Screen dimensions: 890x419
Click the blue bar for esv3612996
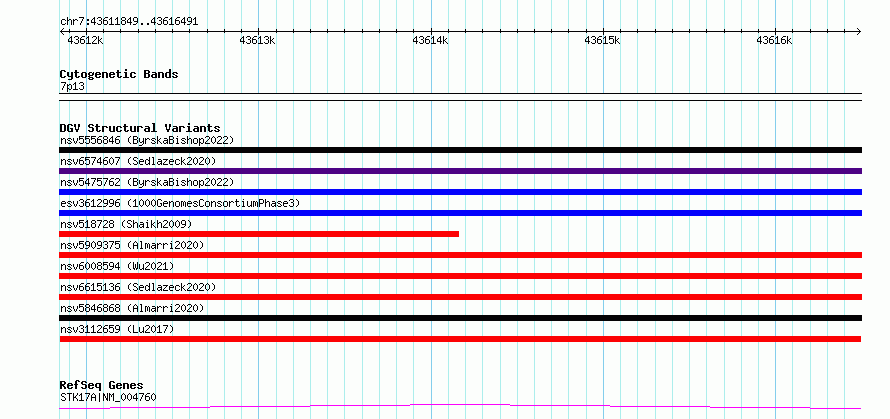tap(460, 213)
